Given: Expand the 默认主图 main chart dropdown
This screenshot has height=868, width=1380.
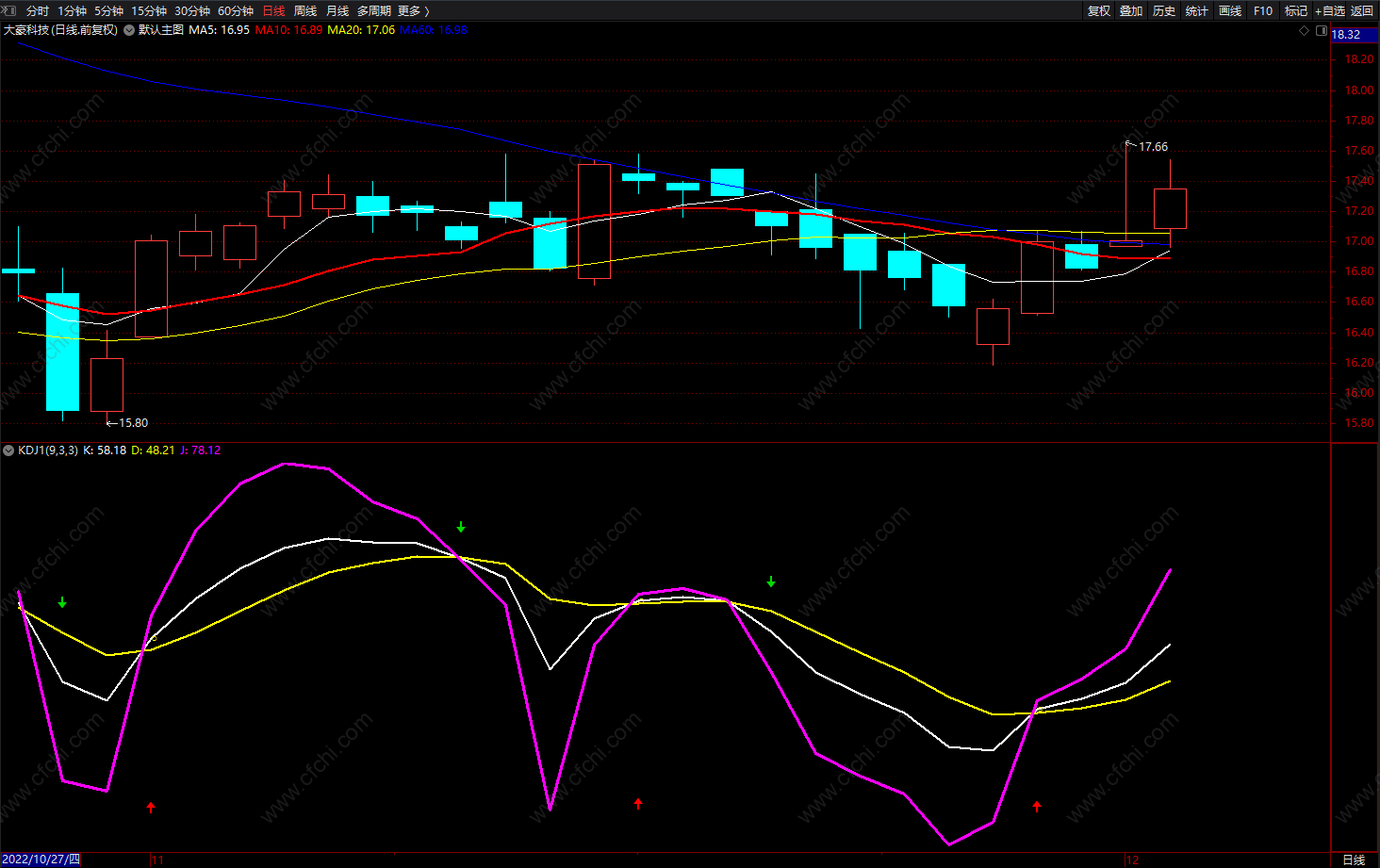Looking at the screenshot, I should pos(129,30).
